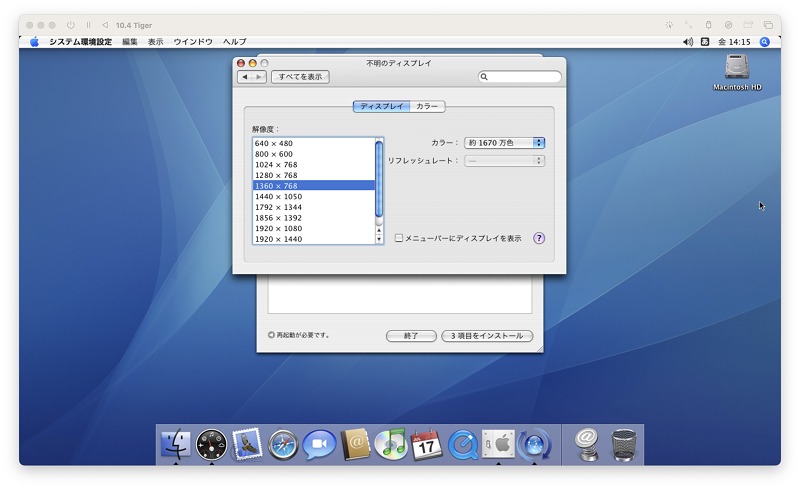Select 1360 × 768 resolution
Viewport: 800px width, 489px height.
click(314, 186)
